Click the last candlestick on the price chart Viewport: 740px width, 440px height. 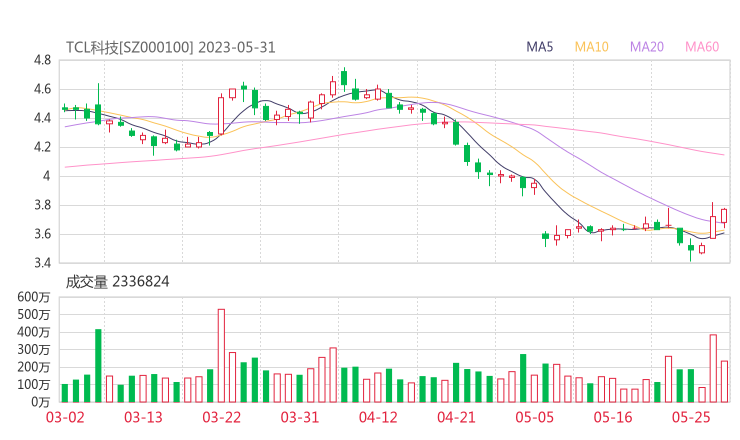724,216
